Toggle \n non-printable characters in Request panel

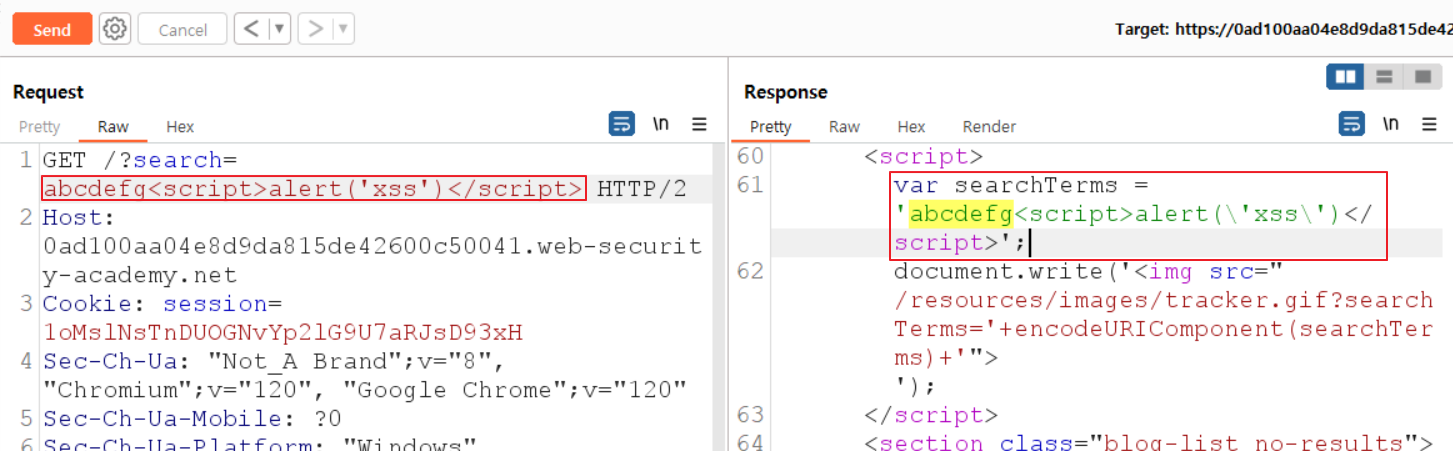661,125
